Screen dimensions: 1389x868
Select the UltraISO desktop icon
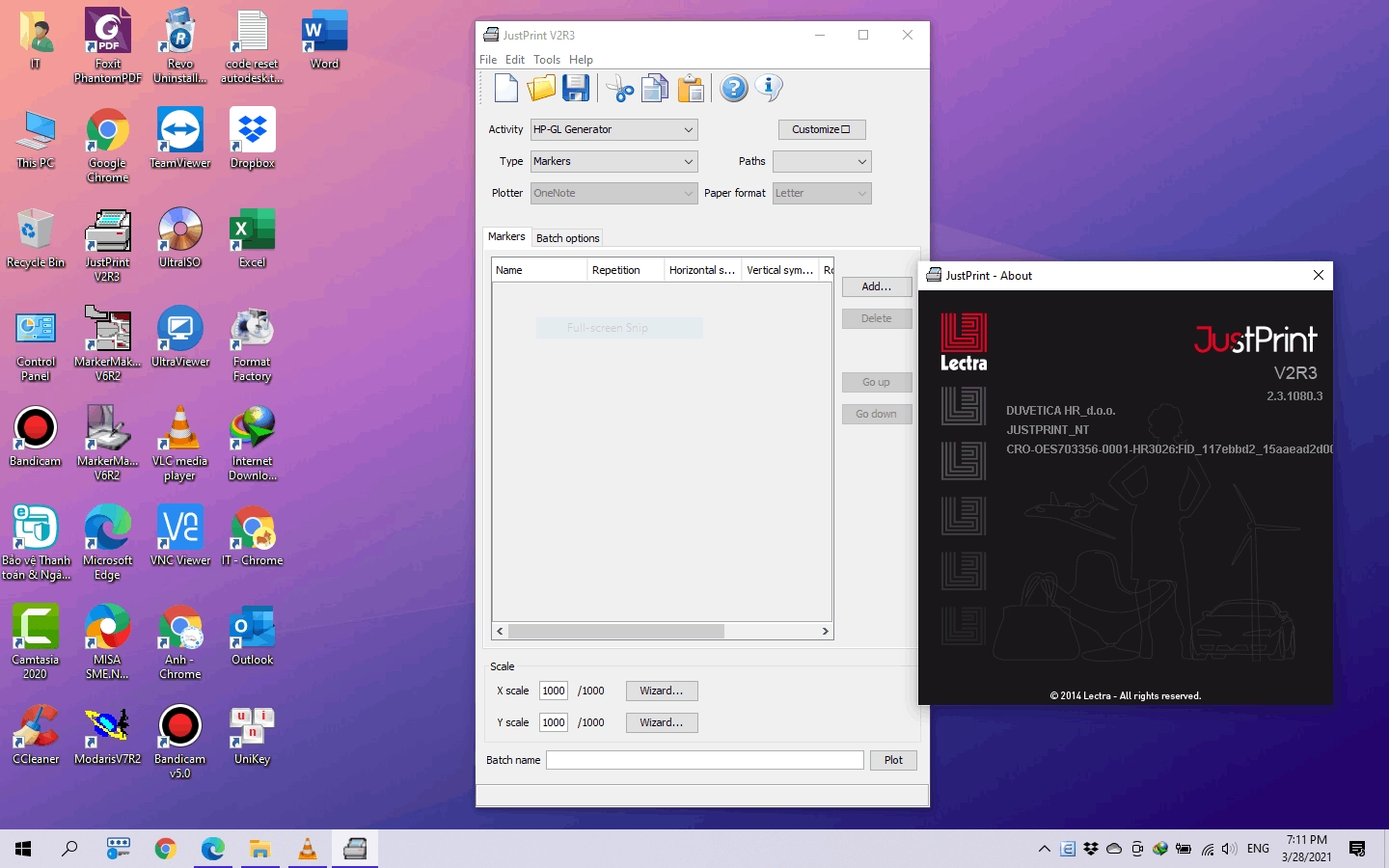[180, 237]
